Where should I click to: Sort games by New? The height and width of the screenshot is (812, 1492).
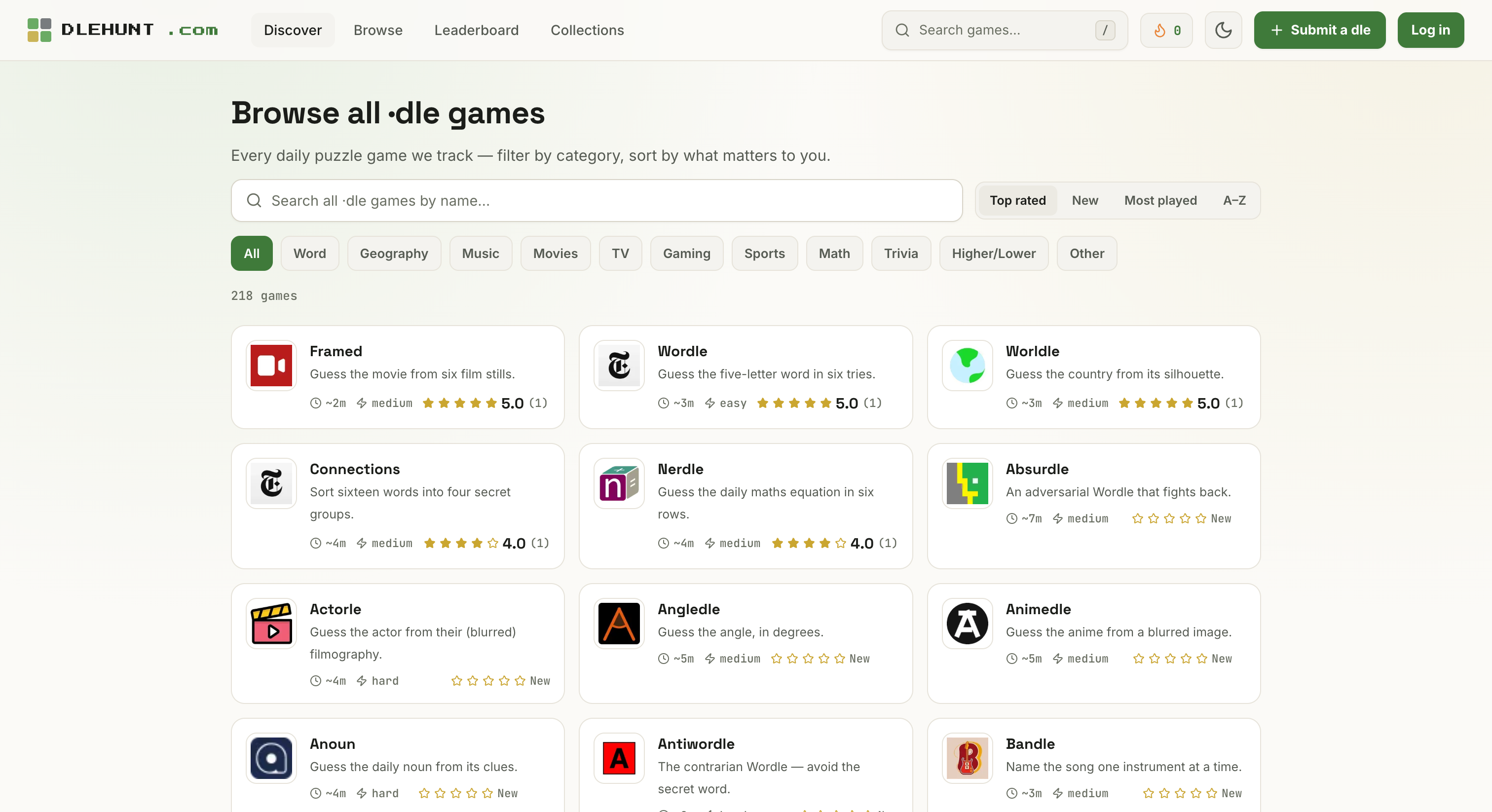(x=1084, y=200)
